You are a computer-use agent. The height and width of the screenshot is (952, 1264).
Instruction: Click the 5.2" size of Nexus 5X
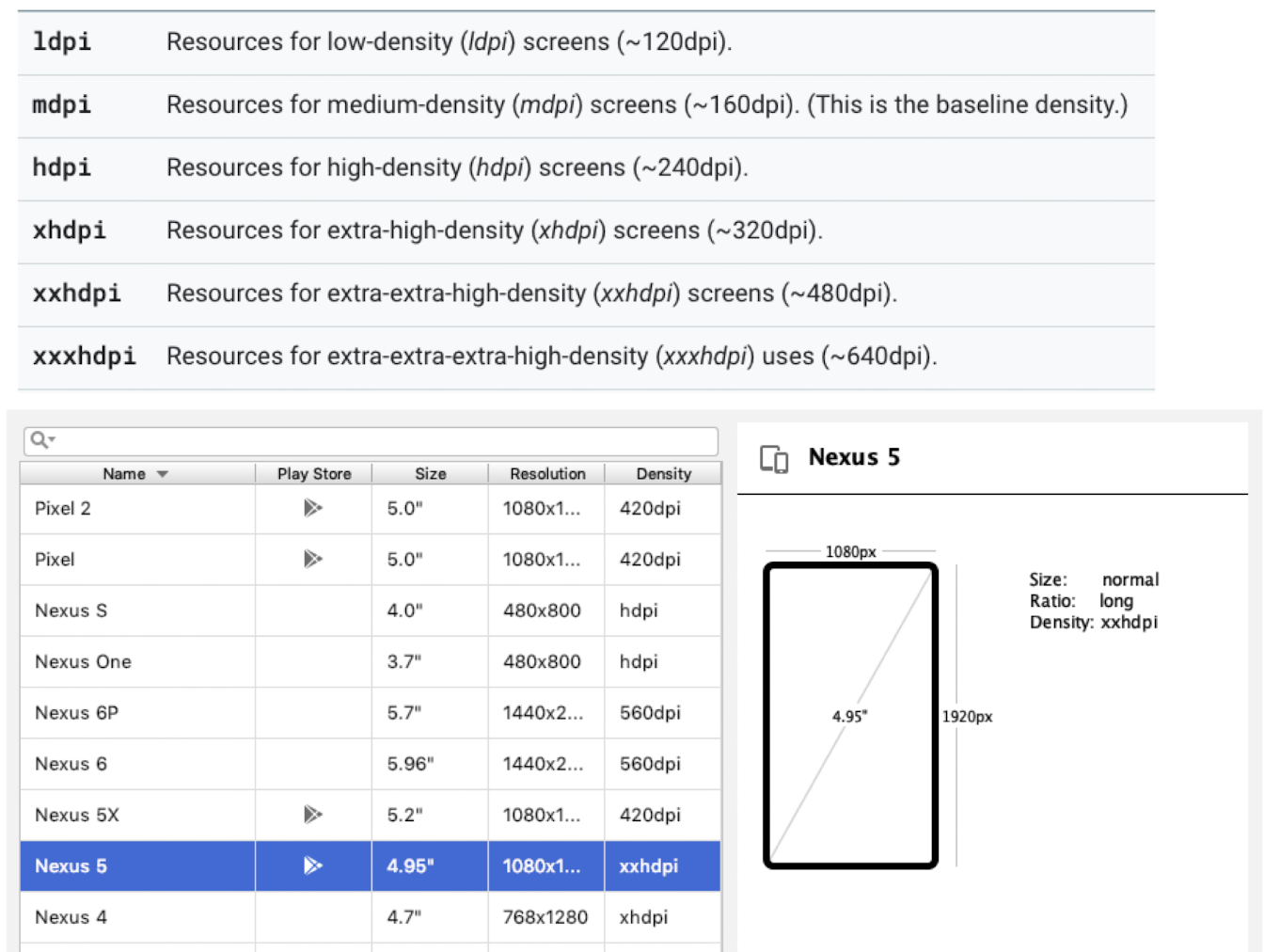click(x=430, y=815)
